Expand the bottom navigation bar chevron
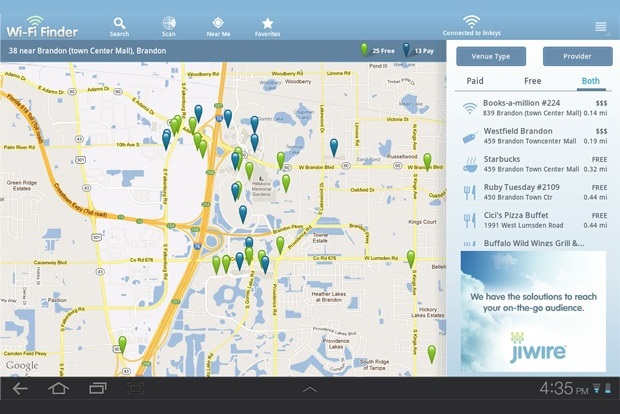620x414 pixels. [310, 389]
